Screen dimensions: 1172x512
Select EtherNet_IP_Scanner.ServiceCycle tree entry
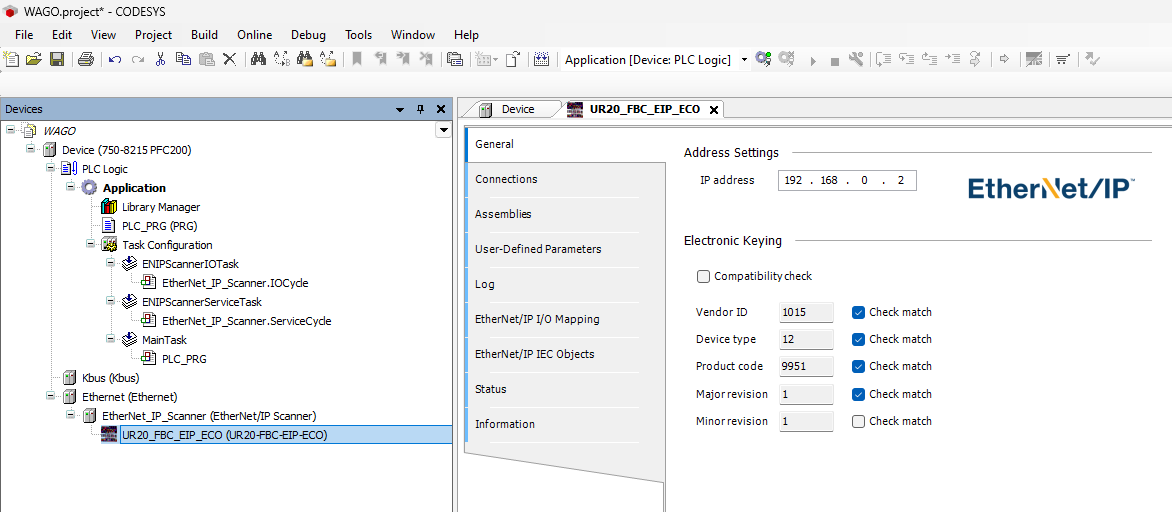246,321
